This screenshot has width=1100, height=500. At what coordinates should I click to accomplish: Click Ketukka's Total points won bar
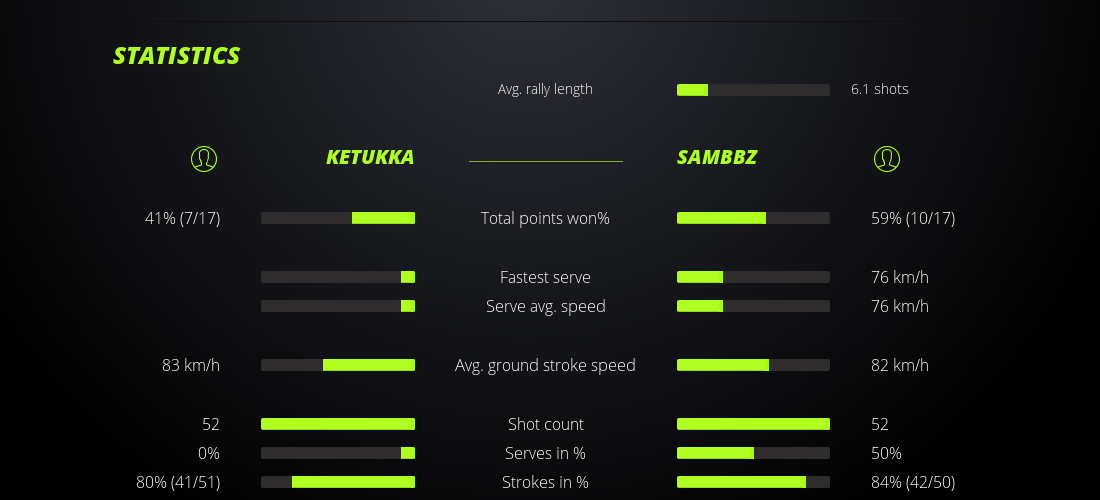click(338, 218)
